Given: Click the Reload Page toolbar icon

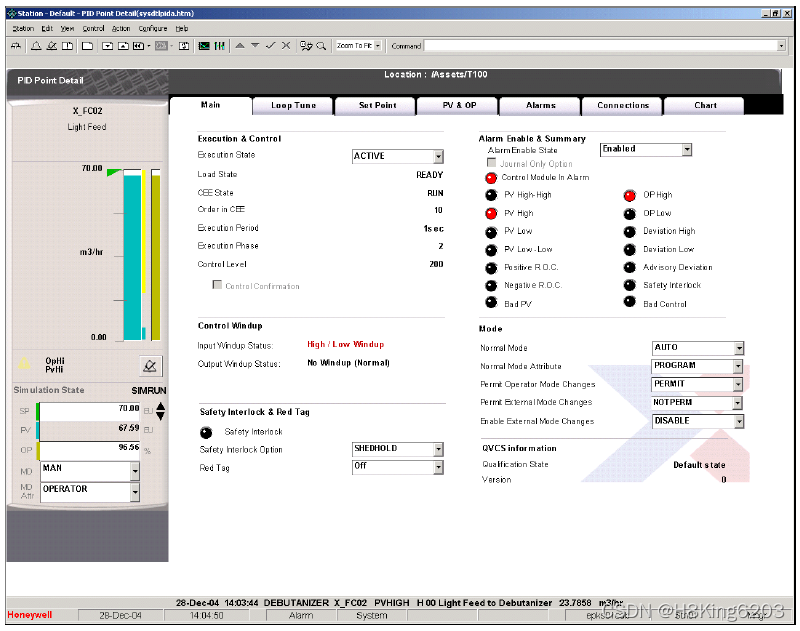Looking at the screenshot, I should [184, 46].
